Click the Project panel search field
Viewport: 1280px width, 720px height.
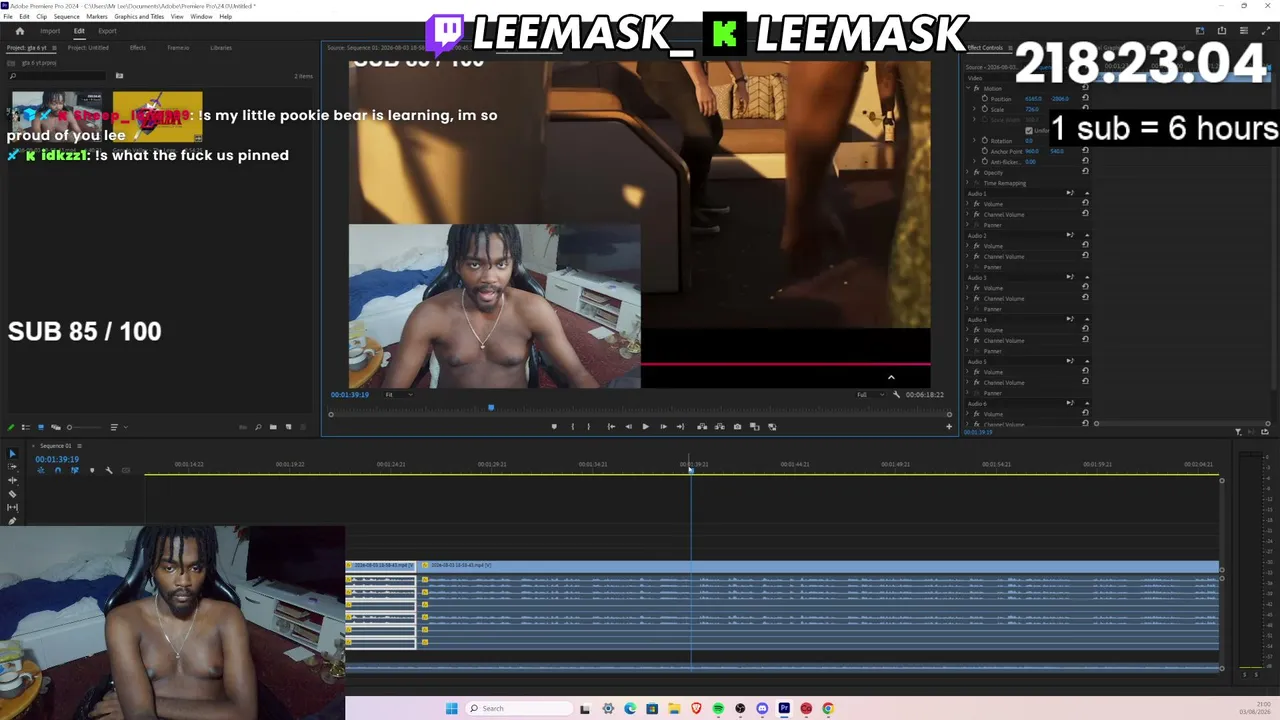(59, 76)
